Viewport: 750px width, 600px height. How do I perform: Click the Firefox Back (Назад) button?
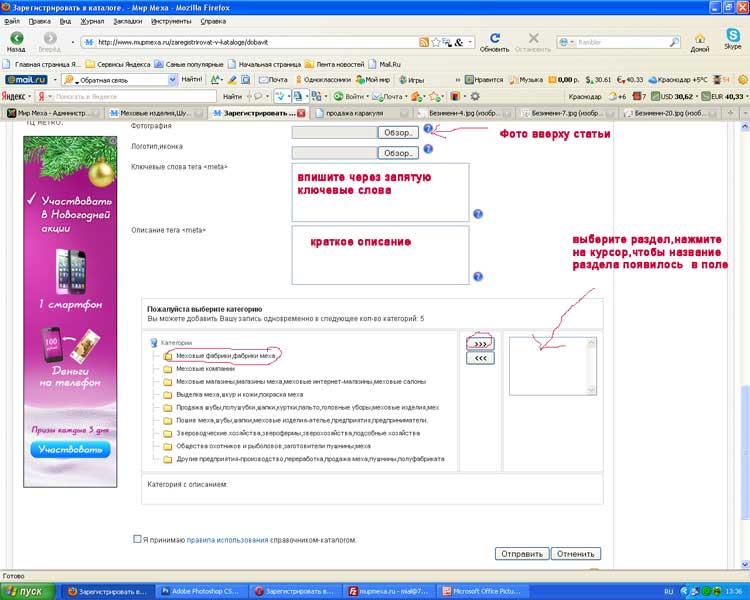(x=17, y=40)
